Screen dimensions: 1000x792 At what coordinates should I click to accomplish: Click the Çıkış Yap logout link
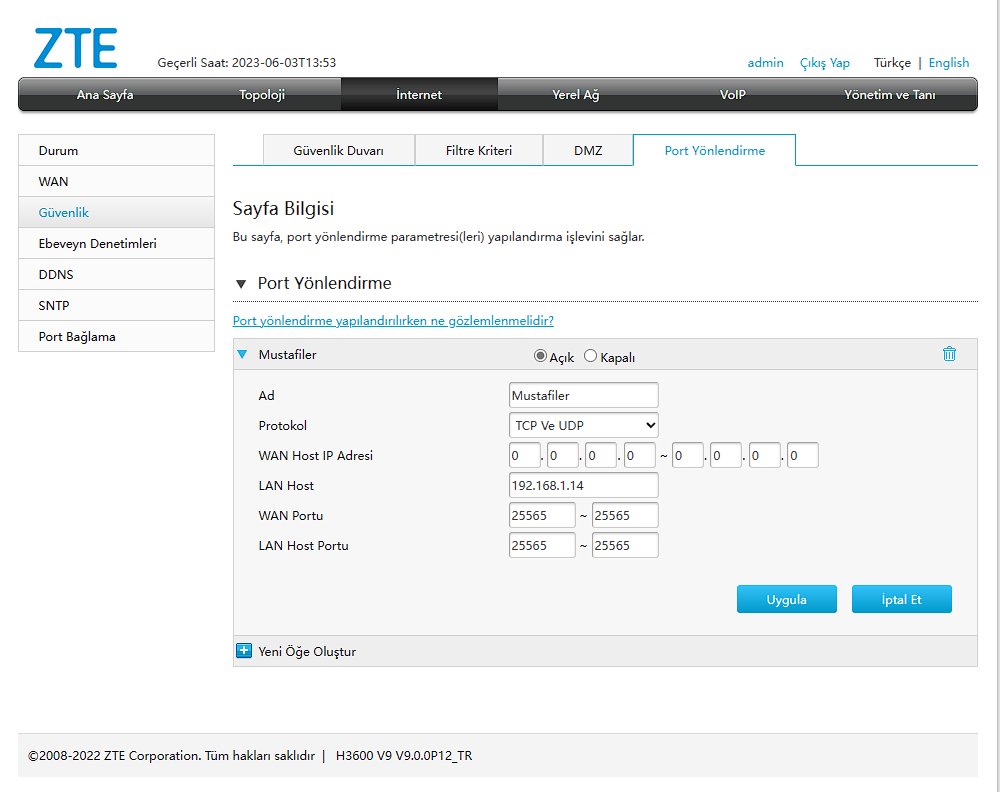(x=825, y=62)
